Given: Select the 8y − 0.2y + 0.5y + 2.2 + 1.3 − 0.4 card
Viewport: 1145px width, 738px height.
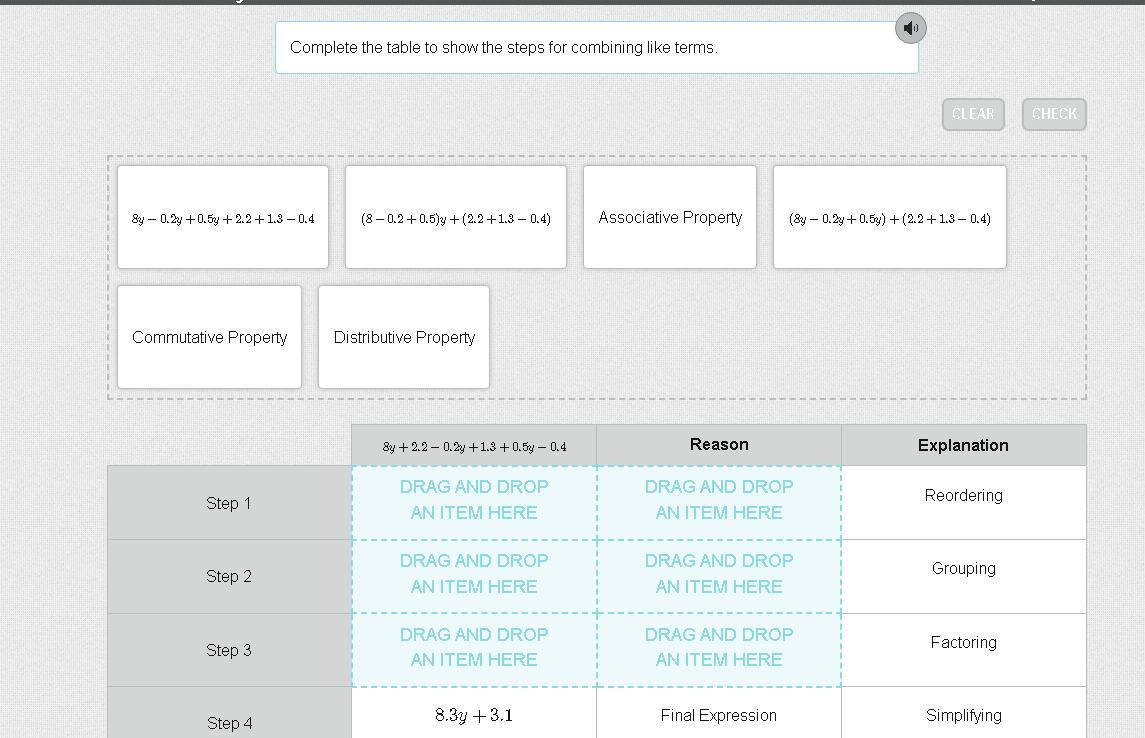Looking at the screenshot, I should pos(223,217).
